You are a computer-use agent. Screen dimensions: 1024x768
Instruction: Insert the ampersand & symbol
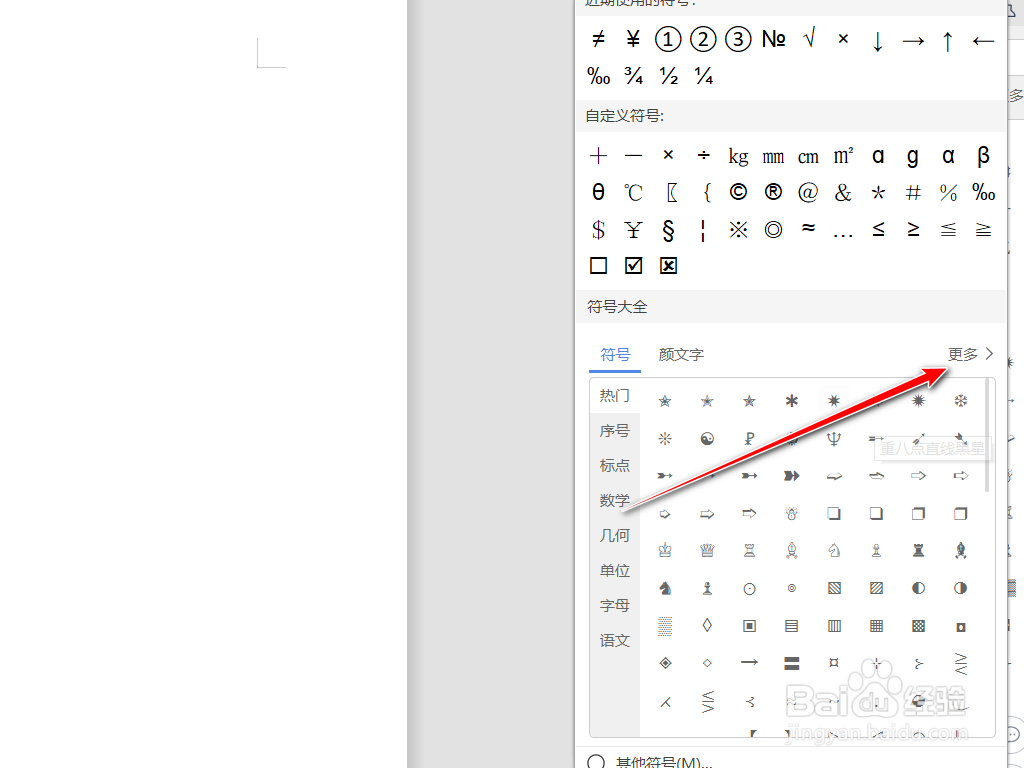(x=843, y=193)
